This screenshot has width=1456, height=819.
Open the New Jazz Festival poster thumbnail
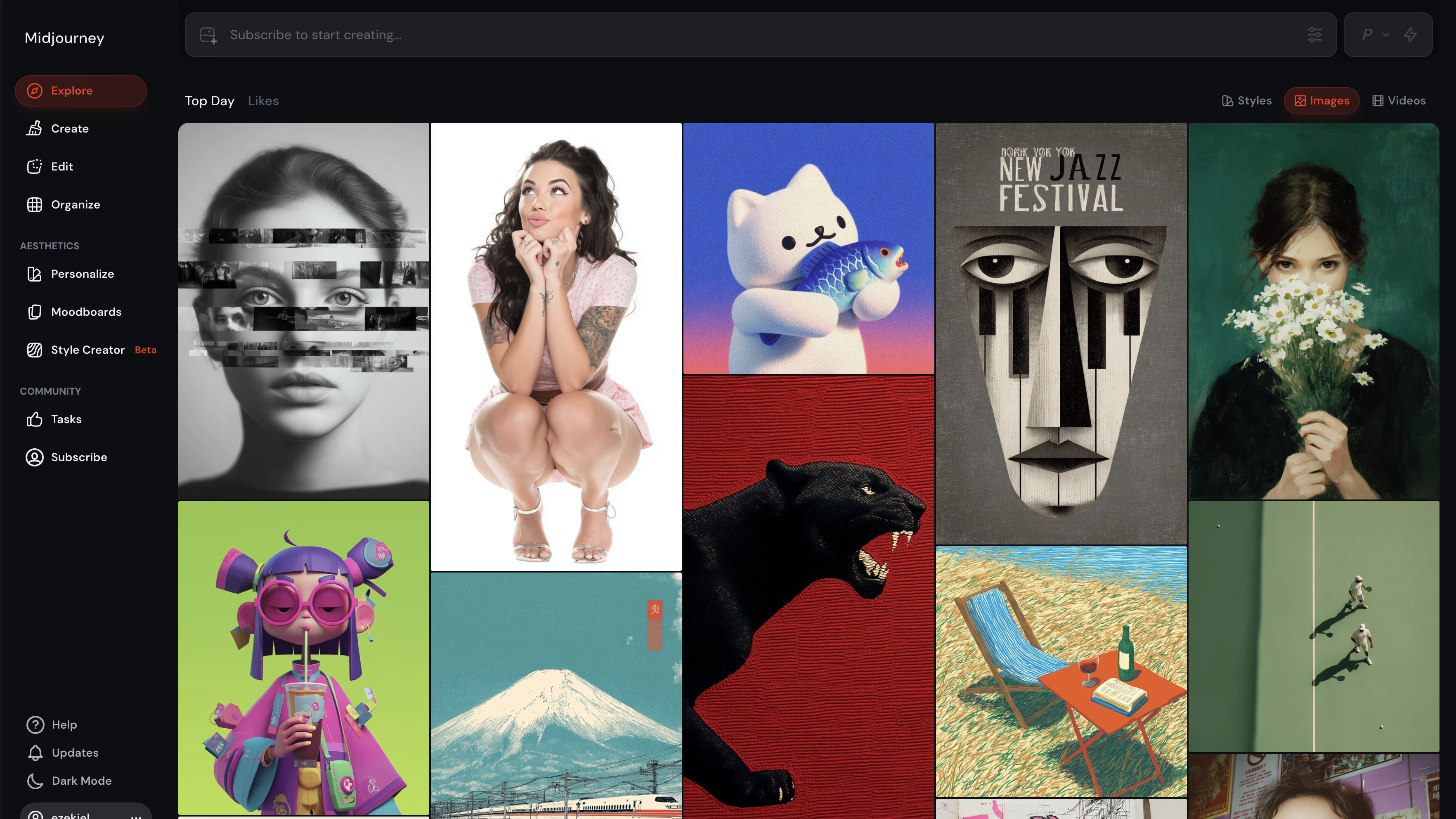(1061, 334)
